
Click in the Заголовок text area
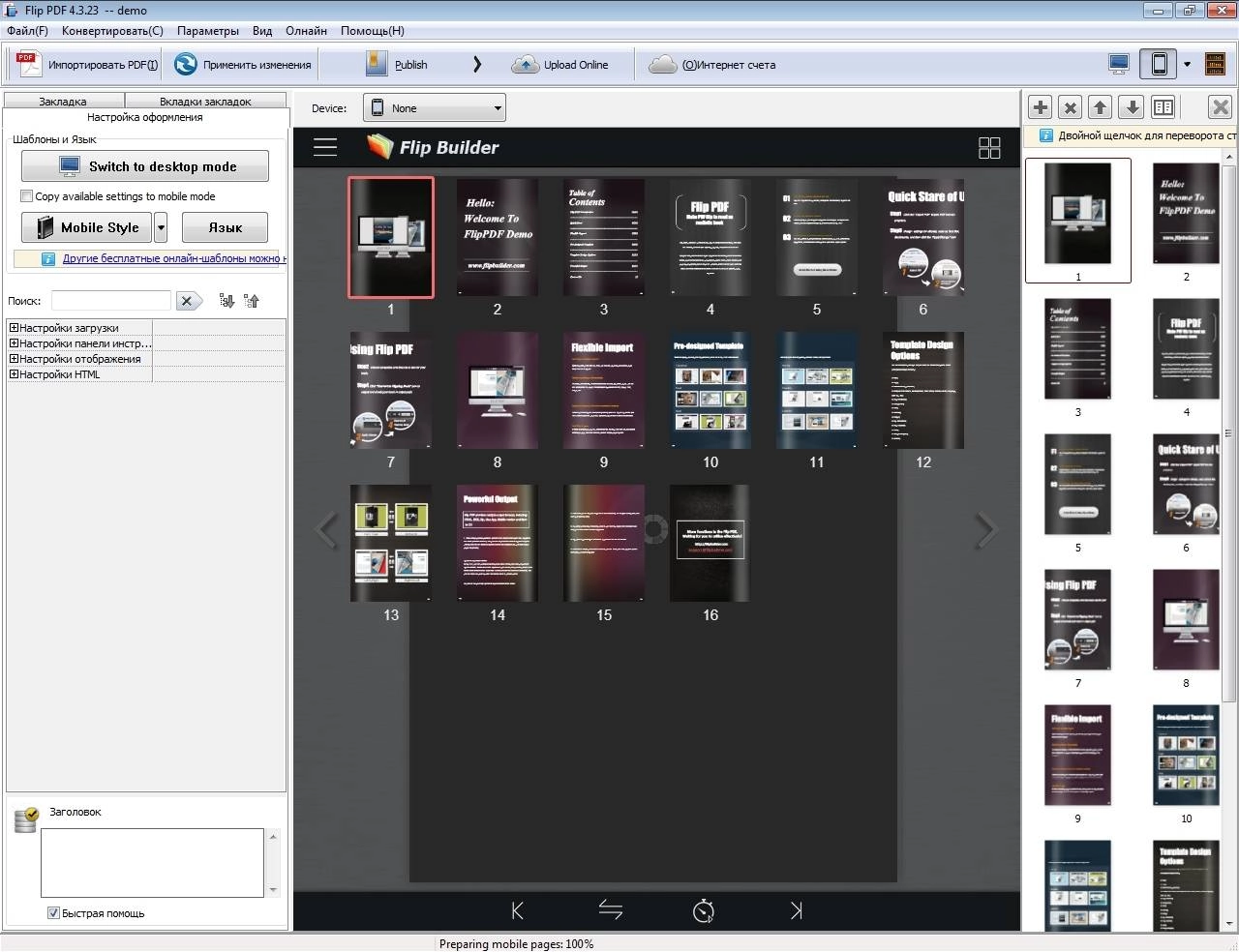153,862
